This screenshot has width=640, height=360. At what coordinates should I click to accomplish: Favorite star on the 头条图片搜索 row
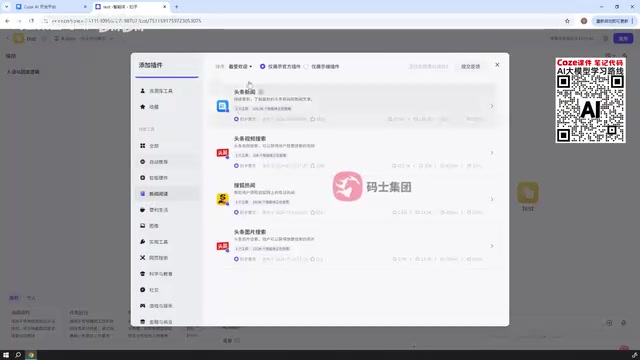313,259
